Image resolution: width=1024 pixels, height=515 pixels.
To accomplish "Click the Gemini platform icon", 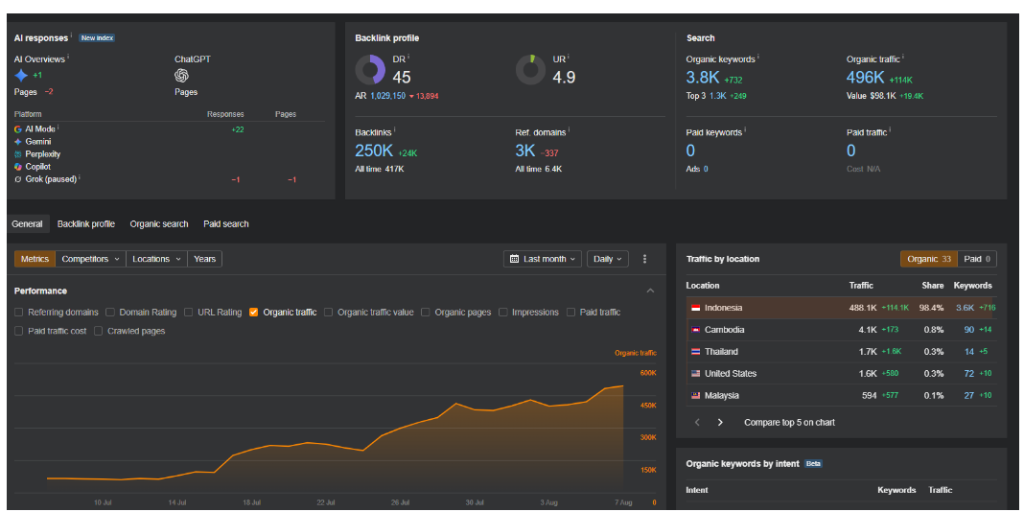I will pyautogui.click(x=18, y=142).
